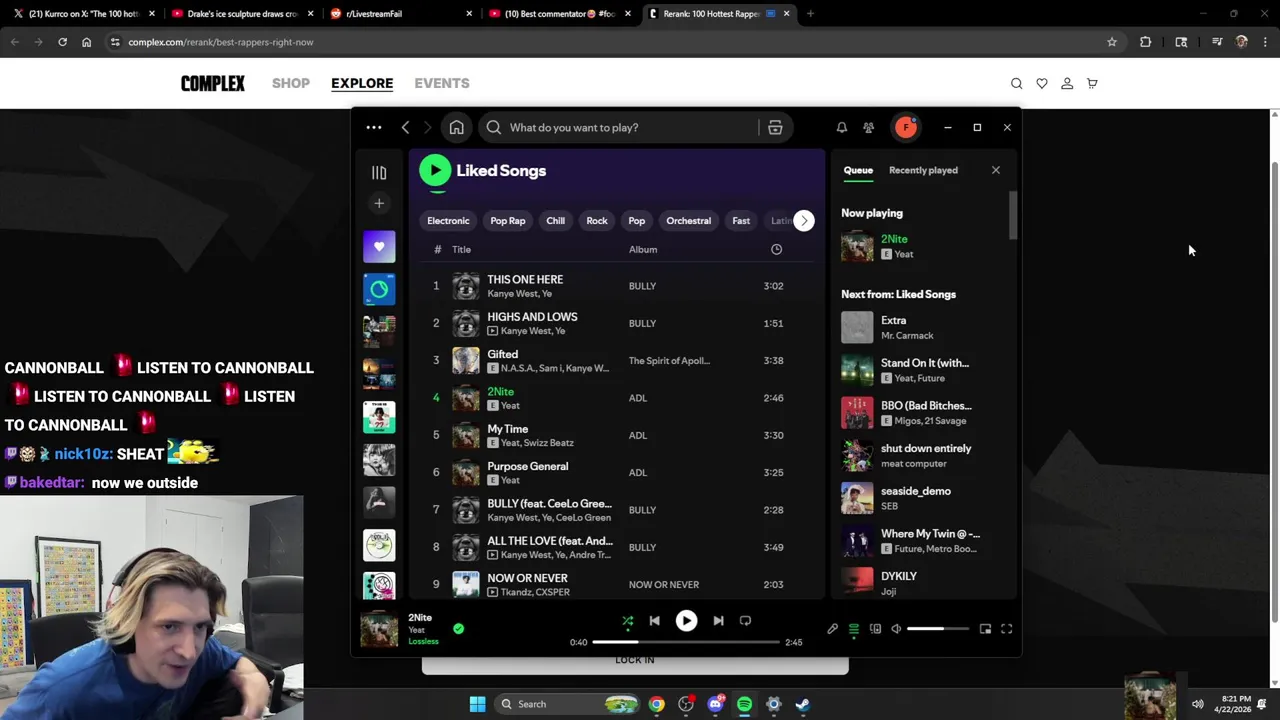Skip to previous track in Spotify

pos(654,621)
